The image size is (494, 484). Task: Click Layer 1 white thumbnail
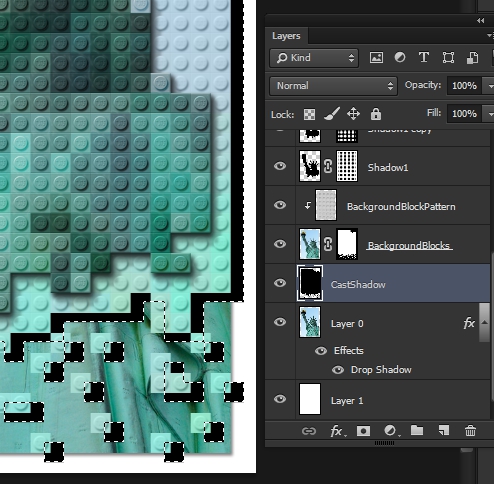pos(310,399)
